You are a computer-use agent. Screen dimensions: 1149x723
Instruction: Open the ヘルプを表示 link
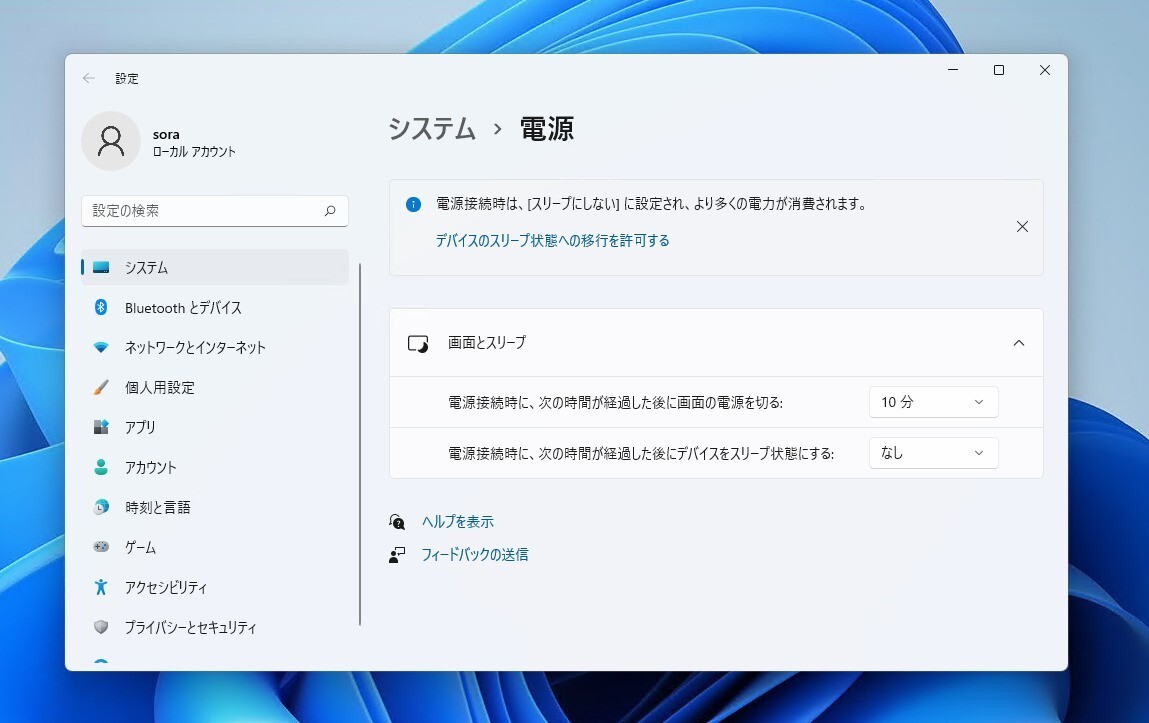pyautogui.click(x=457, y=522)
